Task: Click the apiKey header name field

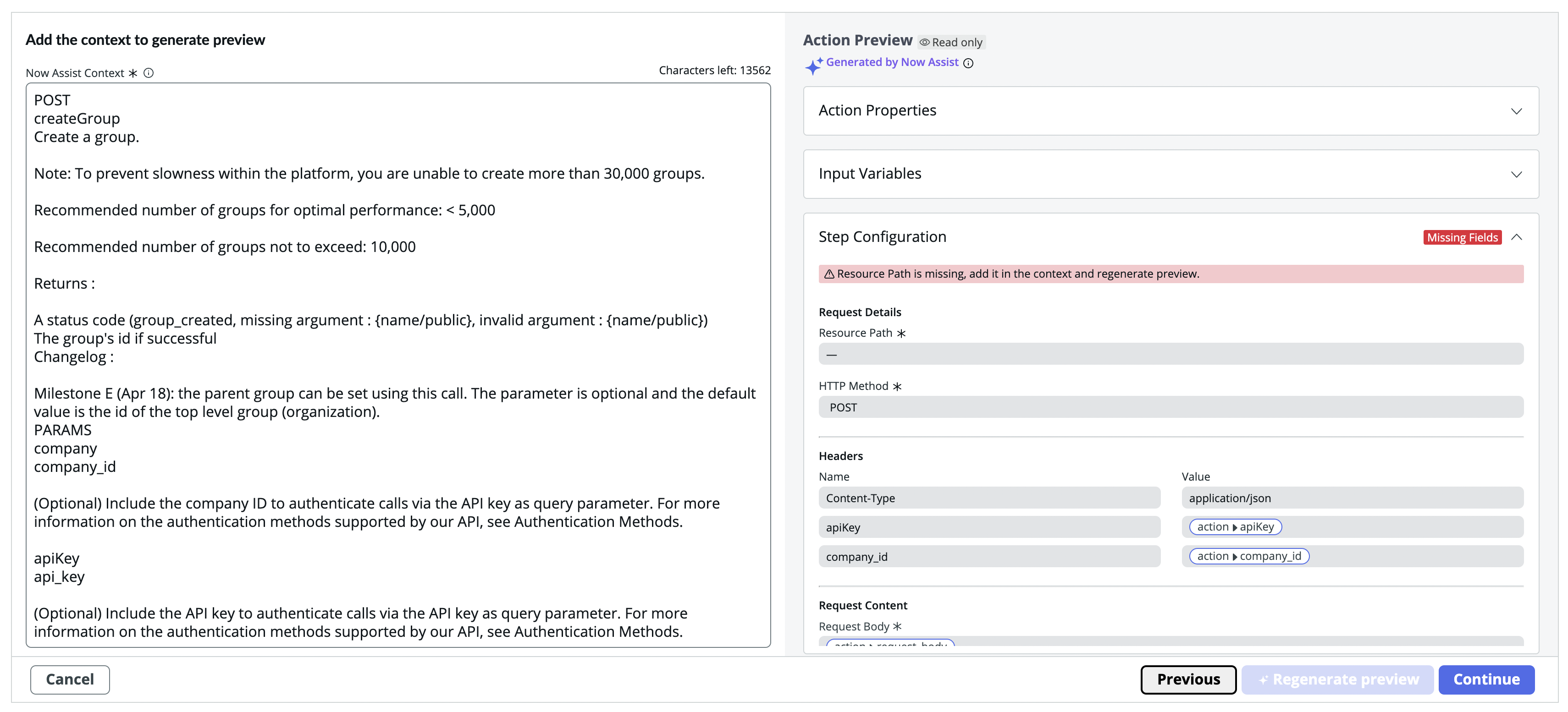Action: point(989,527)
